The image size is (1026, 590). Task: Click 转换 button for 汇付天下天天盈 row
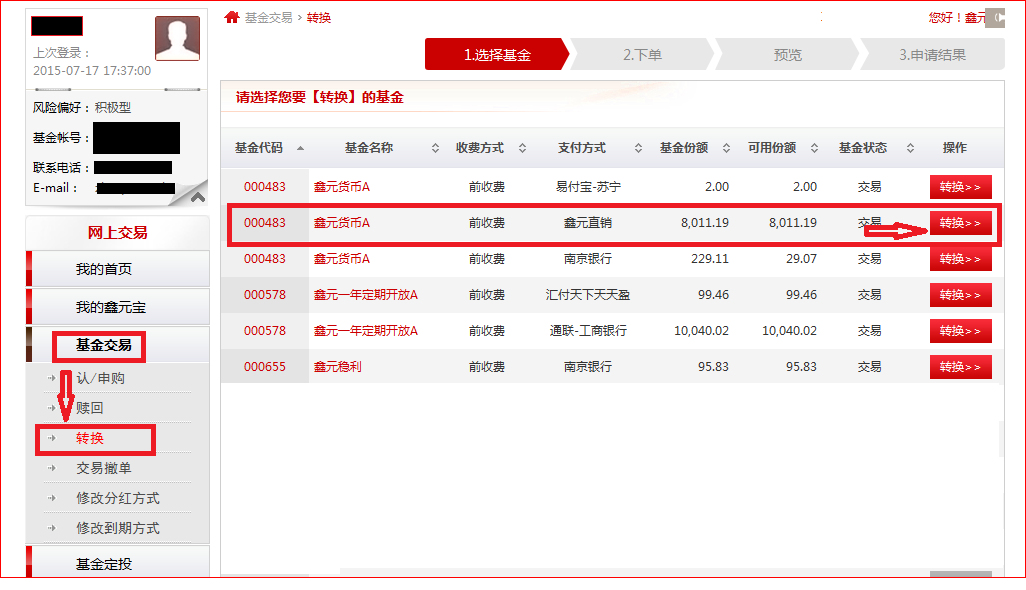point(961,295)
